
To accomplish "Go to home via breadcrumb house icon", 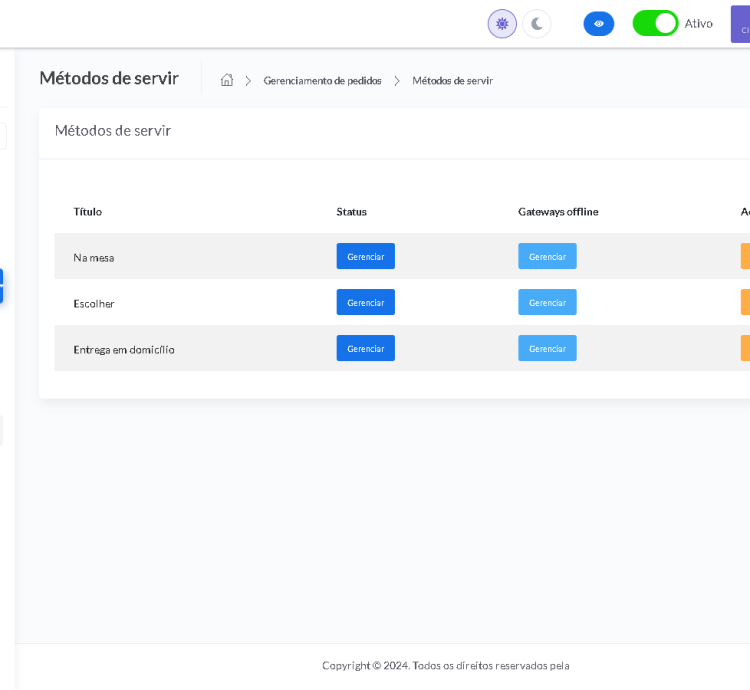I will (227, 80).
